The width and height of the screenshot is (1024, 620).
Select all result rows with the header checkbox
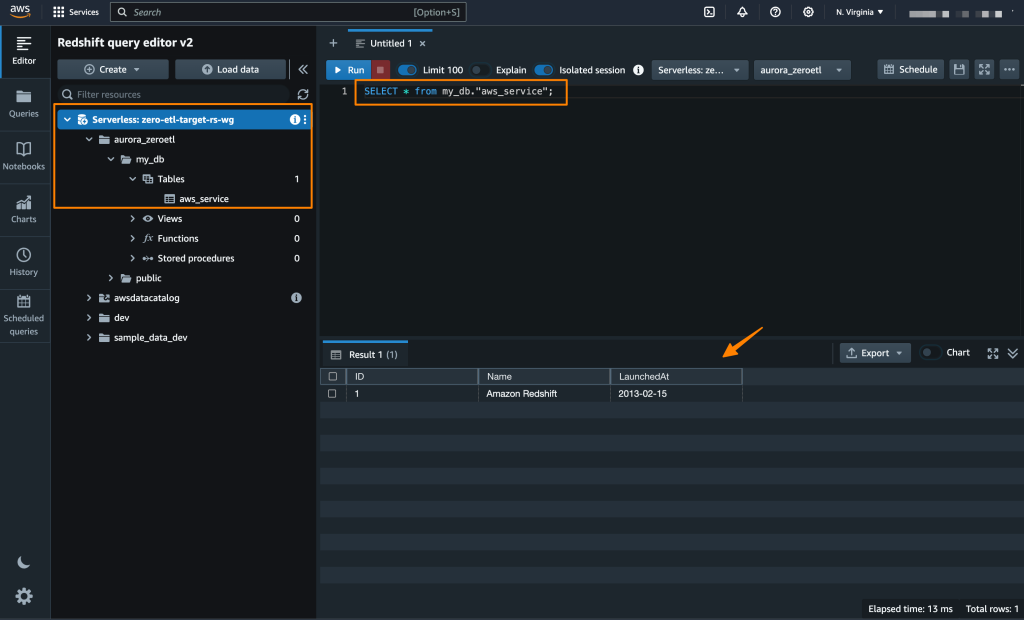[x=331, y=376]
